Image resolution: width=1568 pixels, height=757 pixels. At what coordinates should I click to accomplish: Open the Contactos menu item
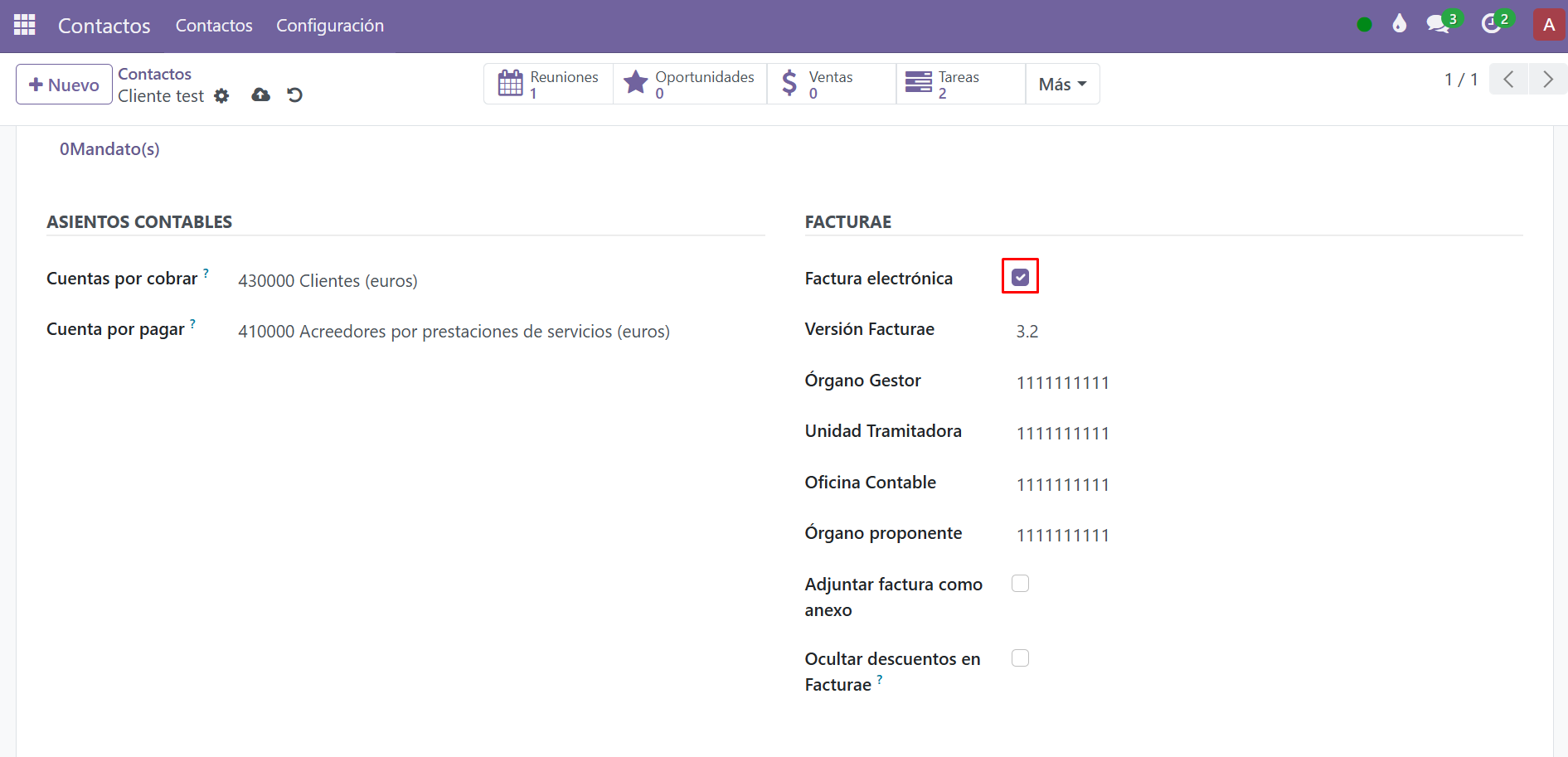[x=214, y=26]
